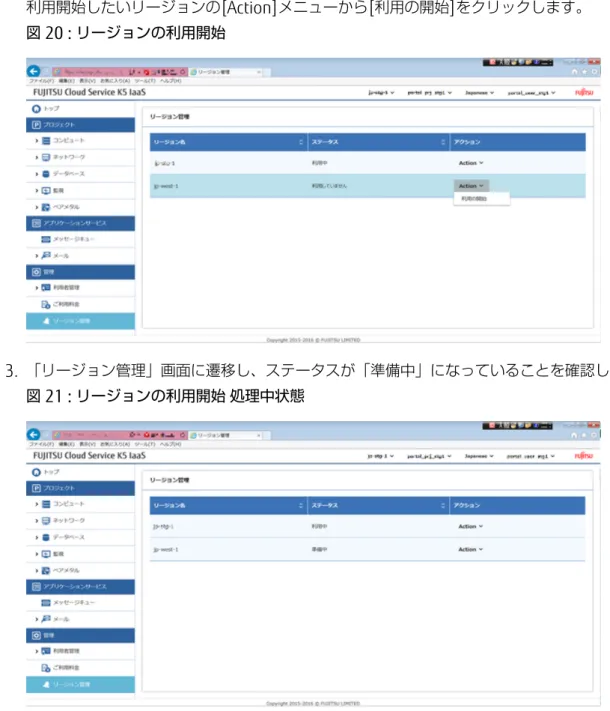
Task: Click jp-west-1 region name cell in Figure 21
Action: coord(166,549)
